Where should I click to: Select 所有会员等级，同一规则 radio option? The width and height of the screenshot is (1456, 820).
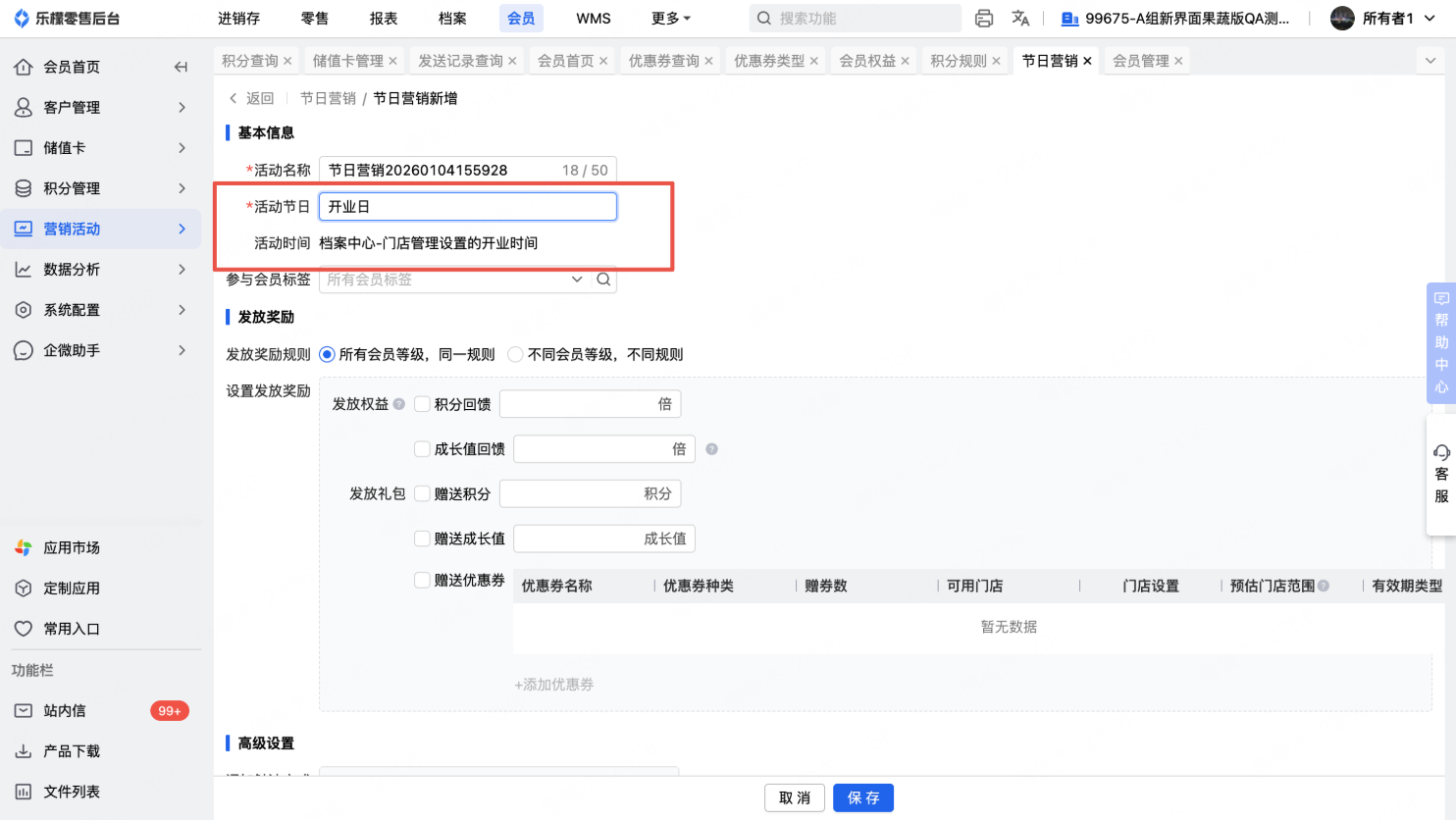point(327,354)
